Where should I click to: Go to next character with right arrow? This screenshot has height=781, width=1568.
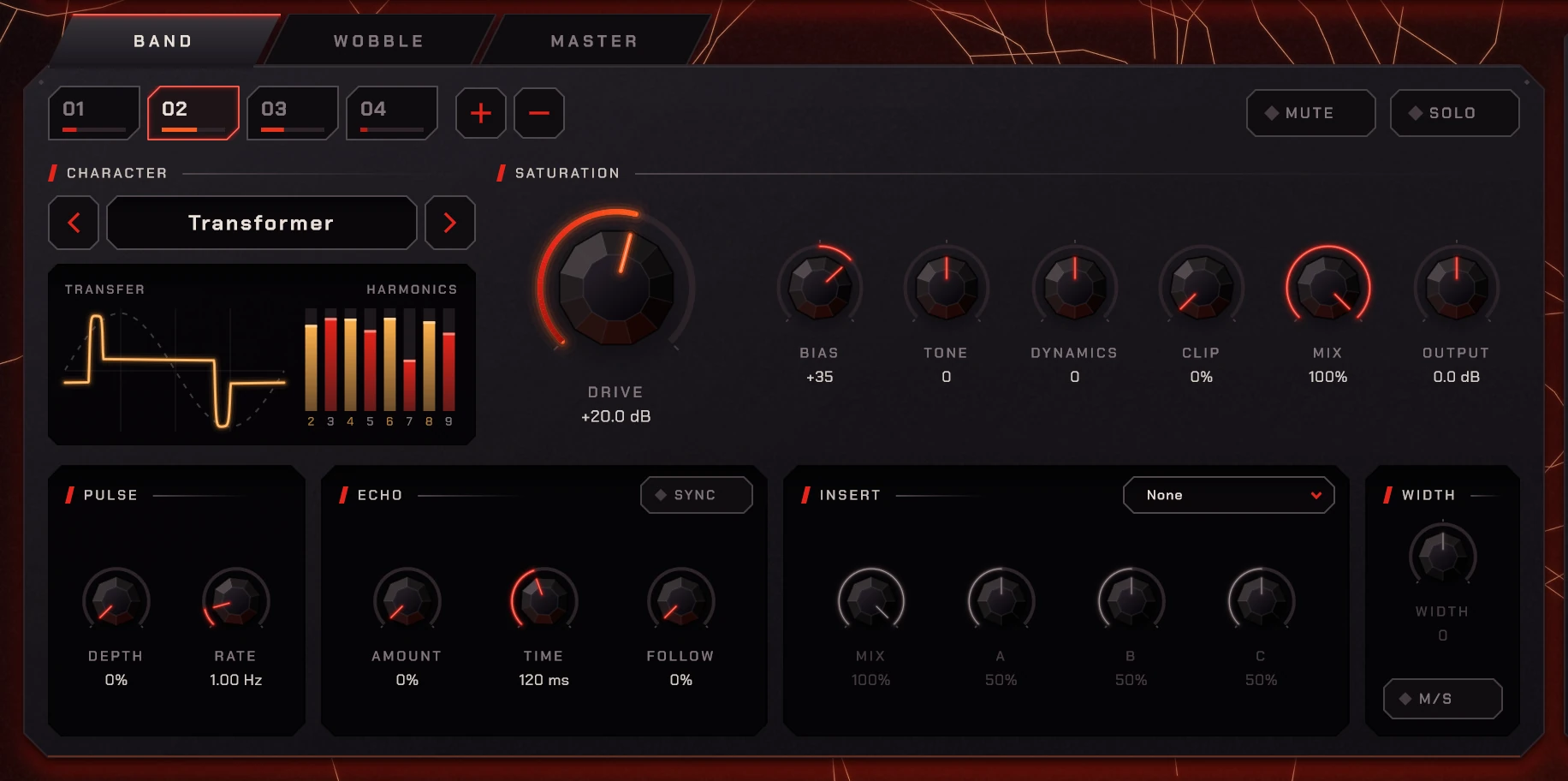coord(450,223)
